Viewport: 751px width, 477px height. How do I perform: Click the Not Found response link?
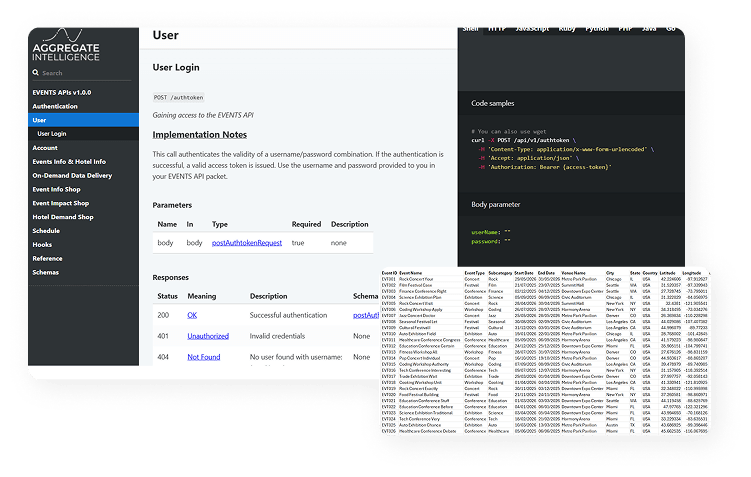click(202, 357)
